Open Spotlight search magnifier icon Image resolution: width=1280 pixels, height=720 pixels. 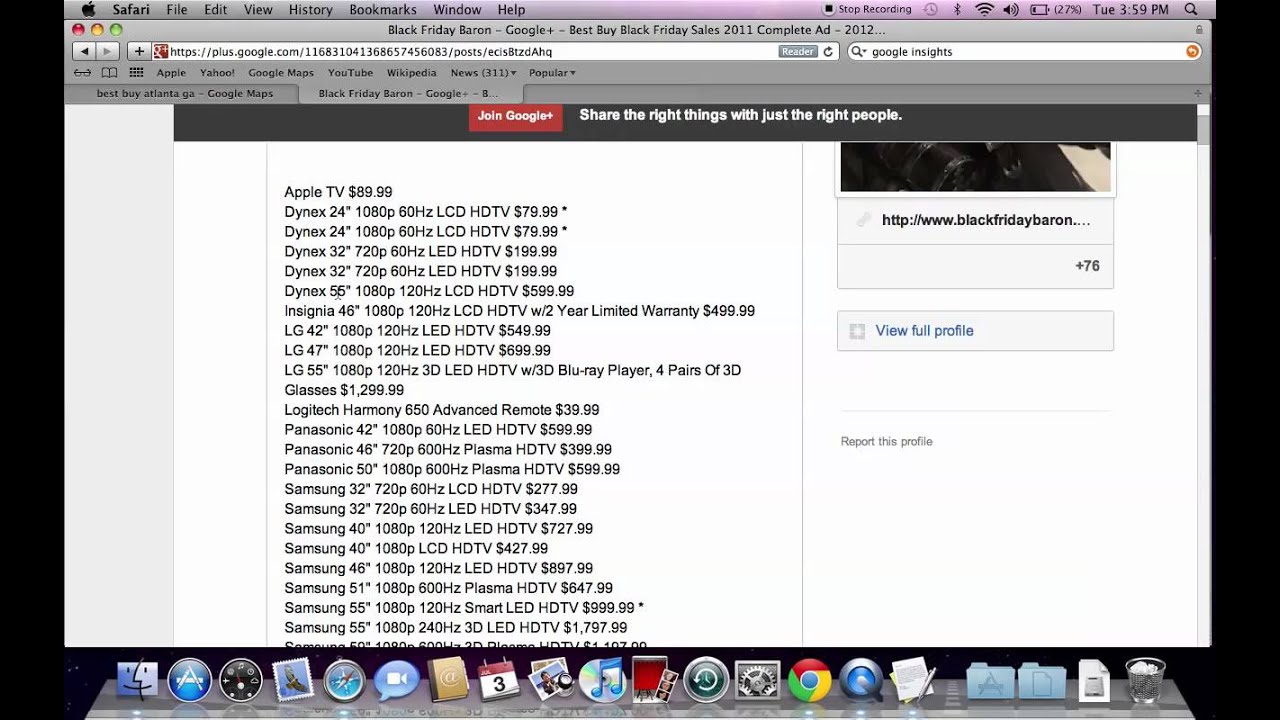click(x=1191, y=9)
